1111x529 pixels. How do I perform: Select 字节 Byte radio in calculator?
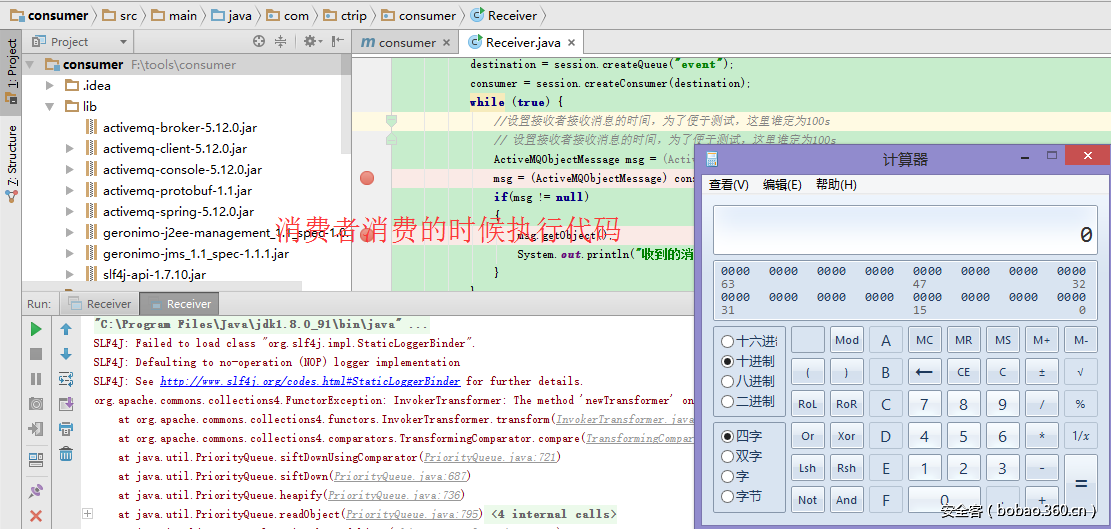coord(727,496)
